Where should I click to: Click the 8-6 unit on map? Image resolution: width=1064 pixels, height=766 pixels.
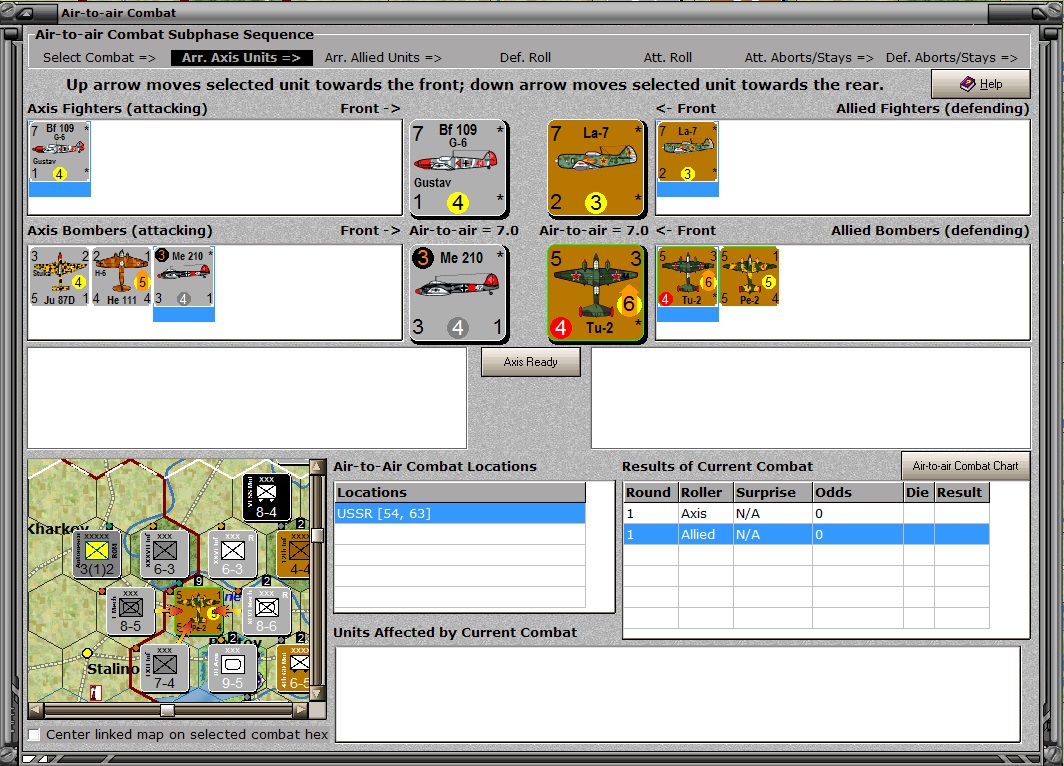(267, 611)
